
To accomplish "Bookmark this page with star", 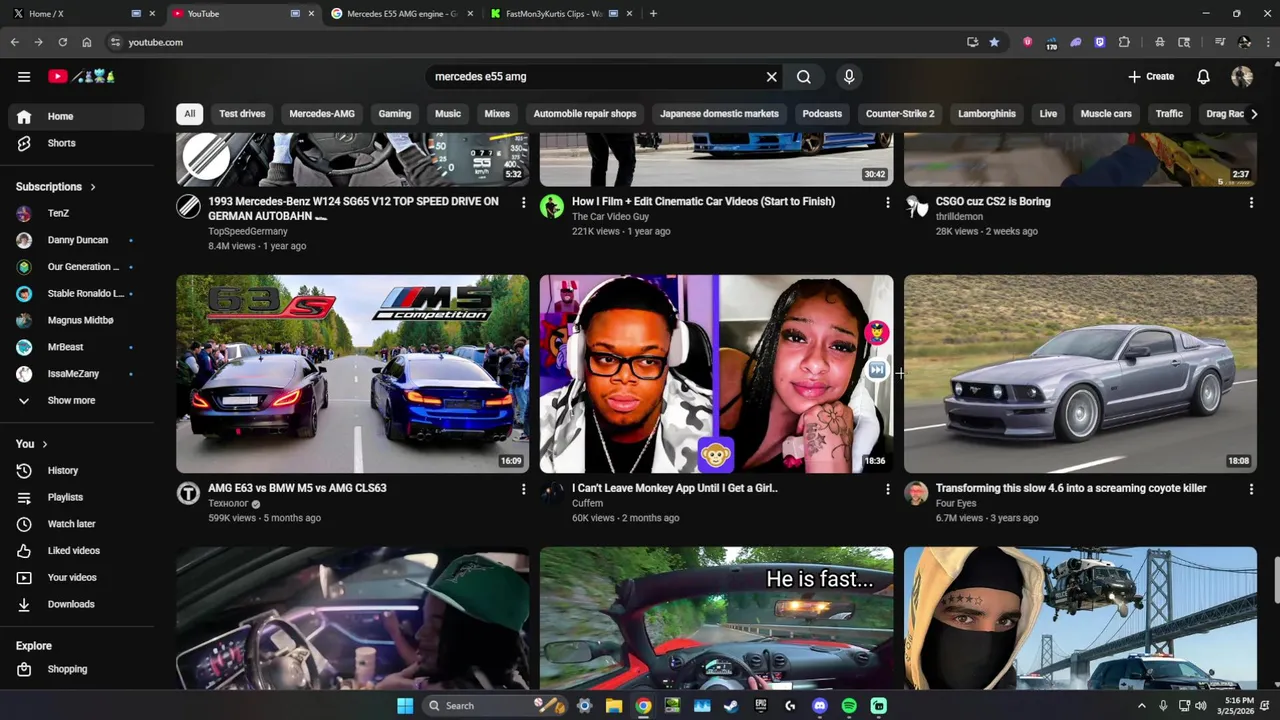I will [994, 42].
